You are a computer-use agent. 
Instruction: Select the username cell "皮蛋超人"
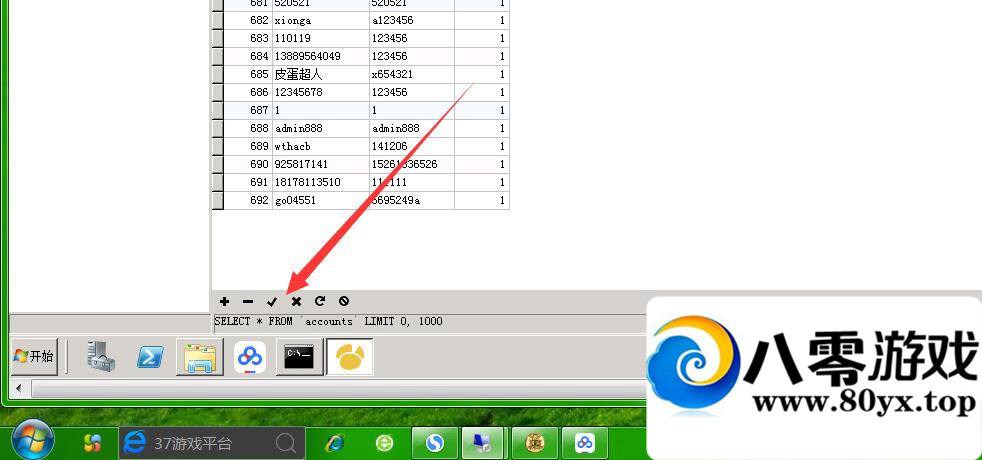point(321,74)
